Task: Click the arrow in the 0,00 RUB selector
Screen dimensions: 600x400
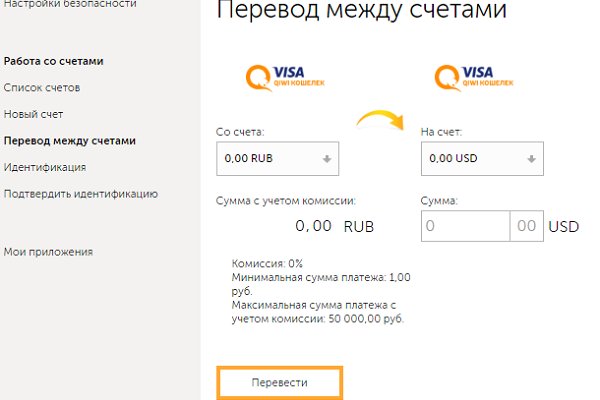Action: pos(327,158)
